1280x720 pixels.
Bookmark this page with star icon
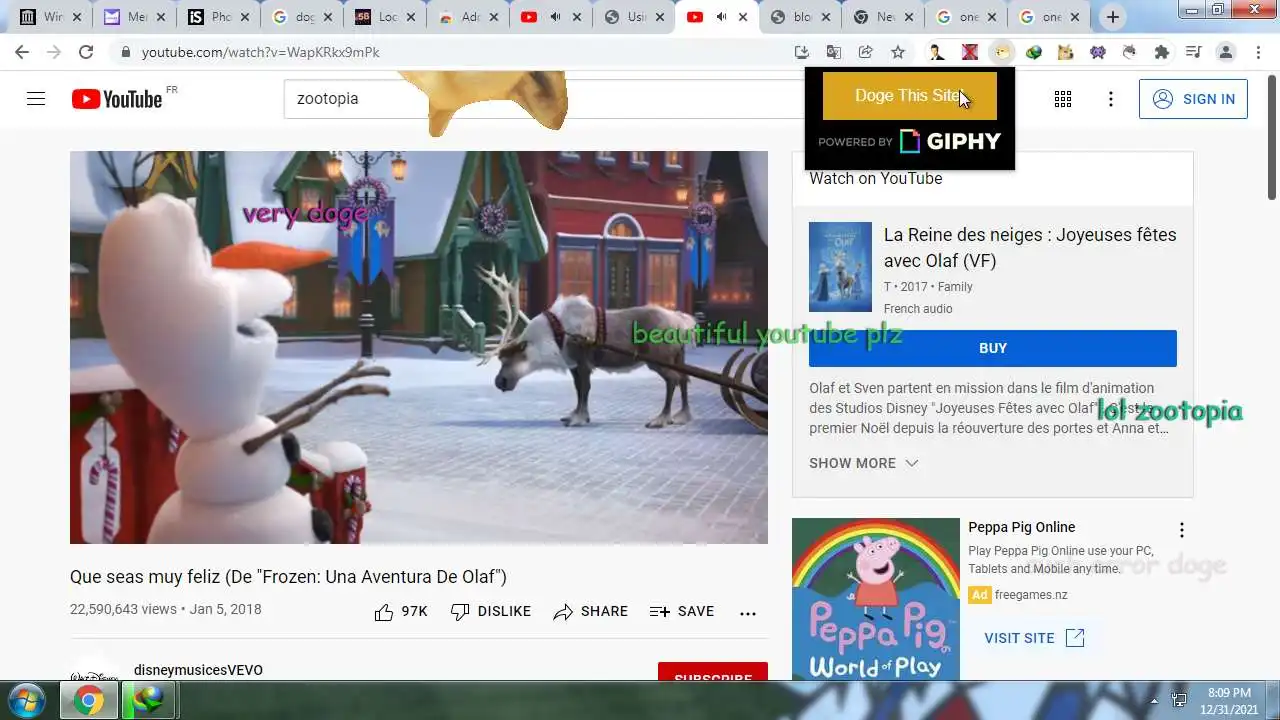[898, 52]
